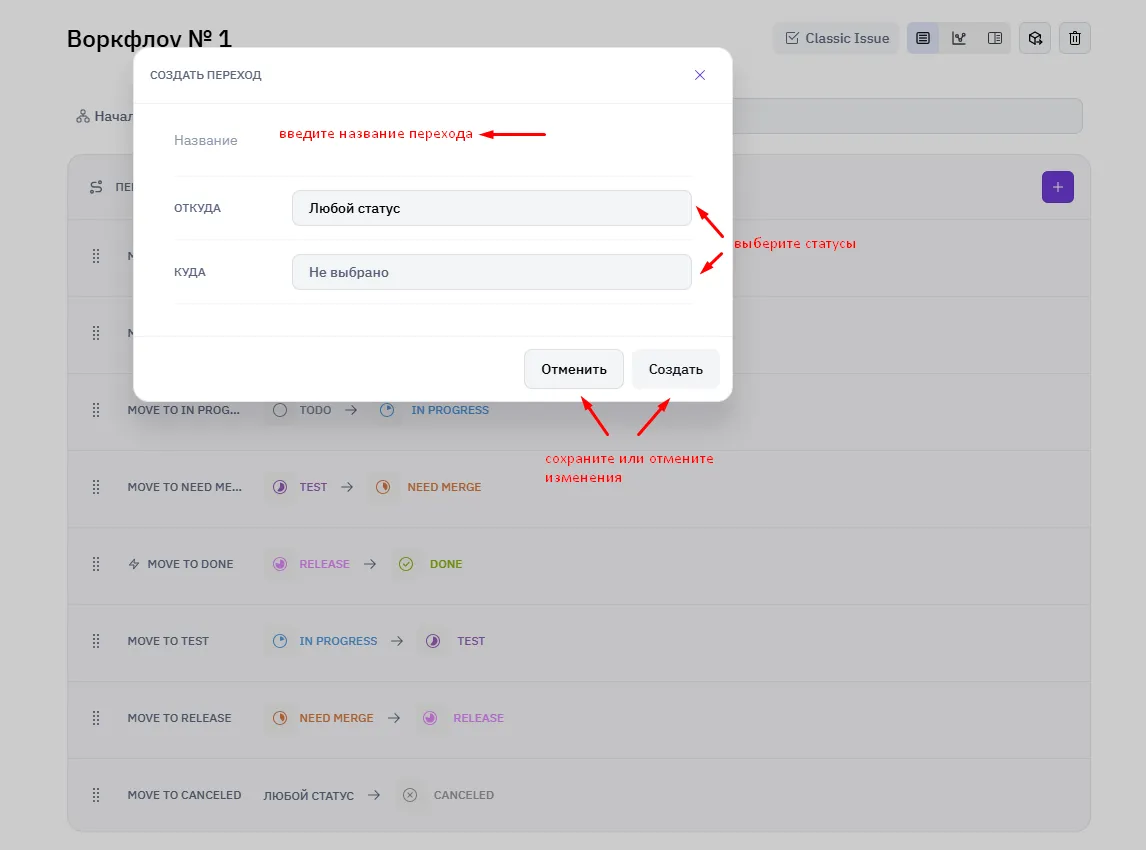Viewport: 1146px width, 850px height.
Task: Click the TEST icon in MOVE TO TEST row
Action: point(433,641)
